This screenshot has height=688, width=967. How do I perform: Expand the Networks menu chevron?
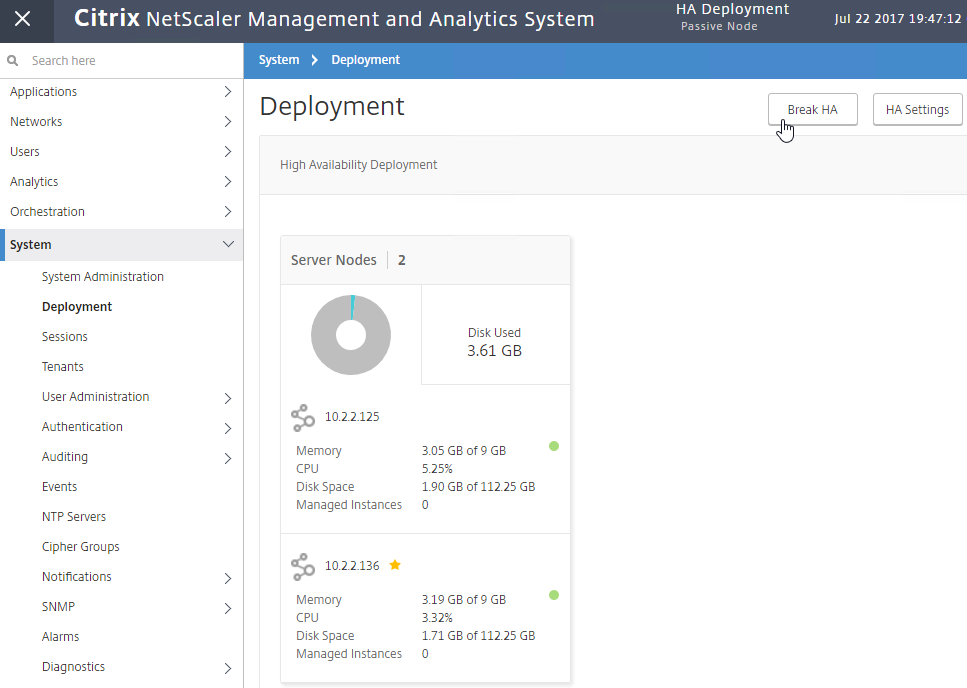(228, 121)
